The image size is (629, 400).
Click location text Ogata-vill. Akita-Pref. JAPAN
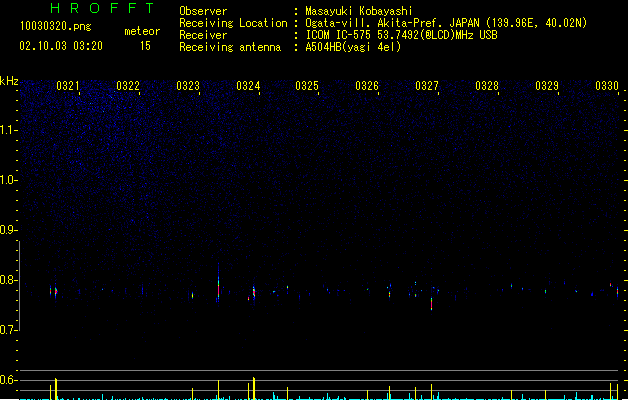click(x=392, y=23)
